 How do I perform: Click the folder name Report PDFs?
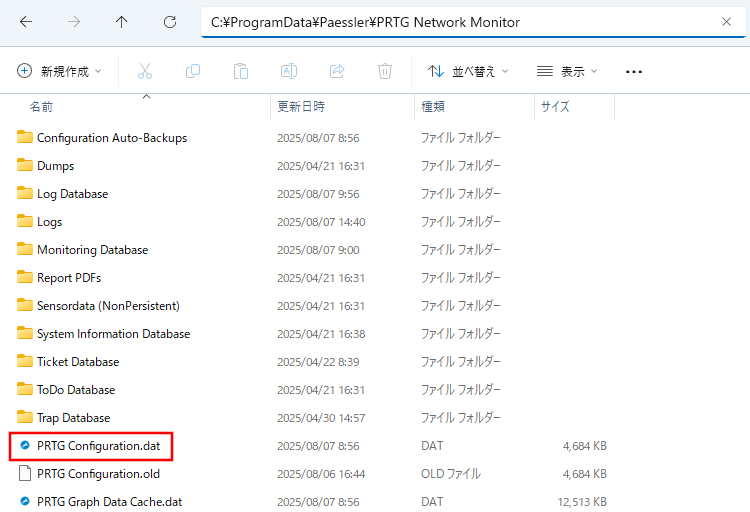click(x=69, y=278)
